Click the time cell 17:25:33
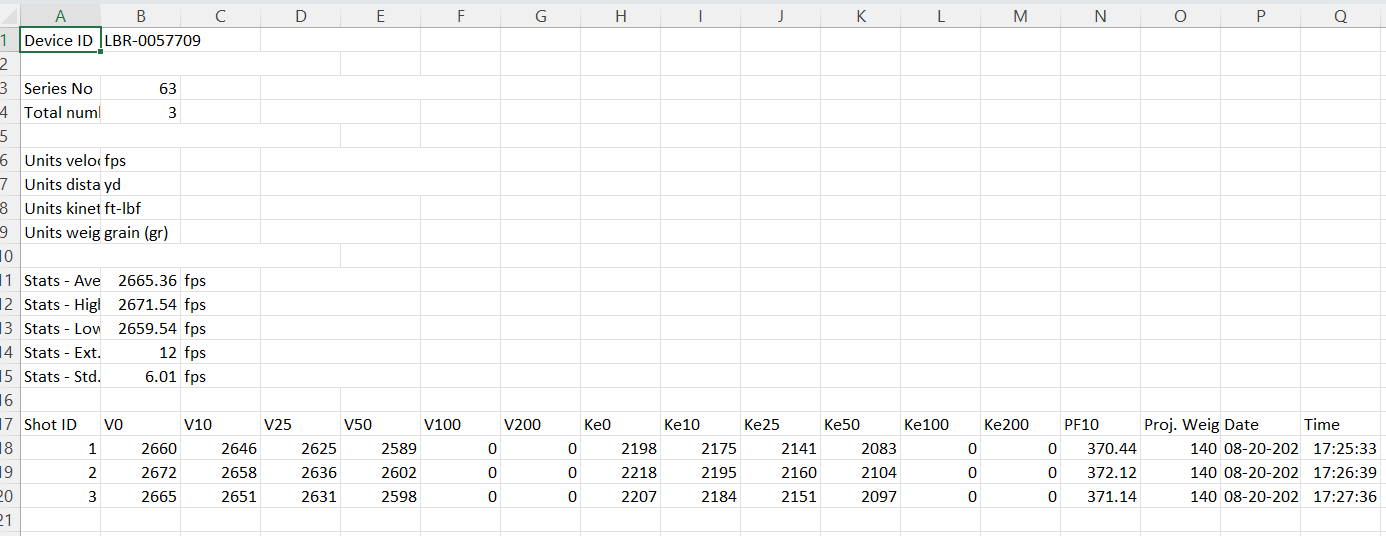 [1342, 448]
